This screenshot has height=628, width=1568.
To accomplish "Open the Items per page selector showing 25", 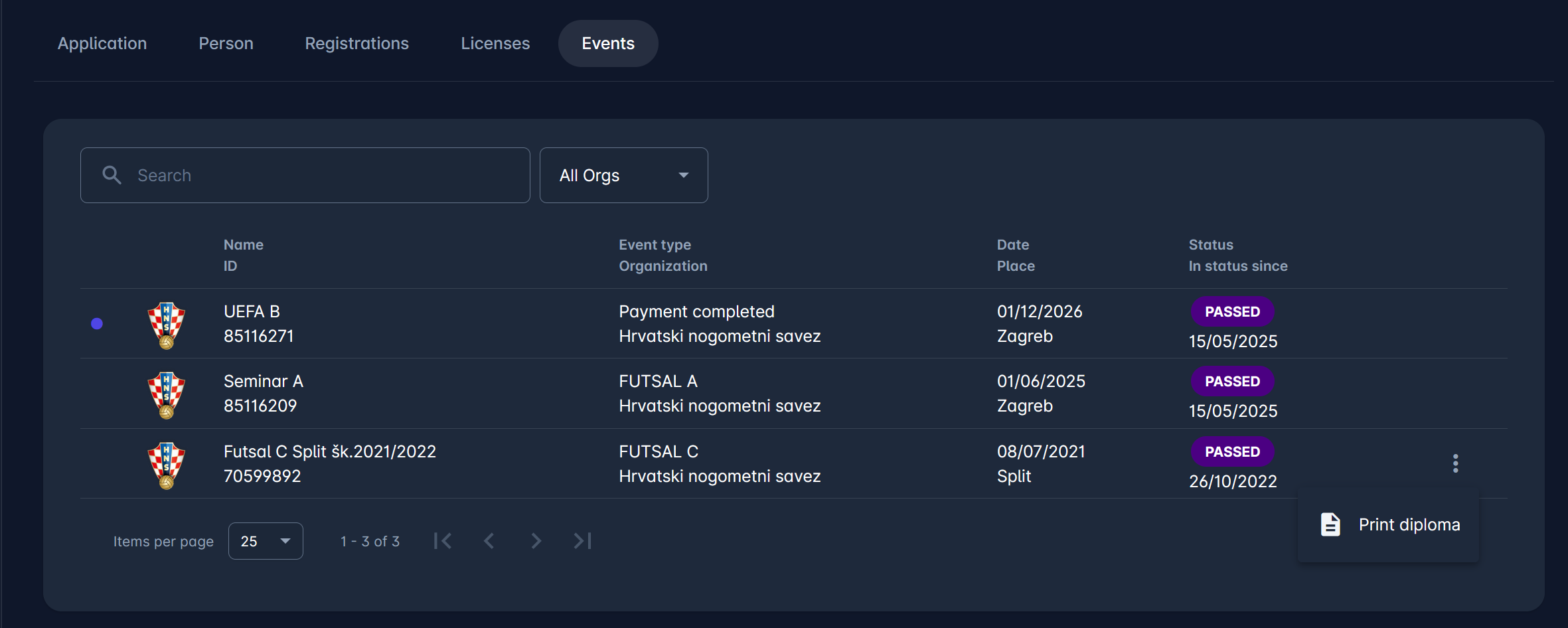I will click(x=265, y=540).
